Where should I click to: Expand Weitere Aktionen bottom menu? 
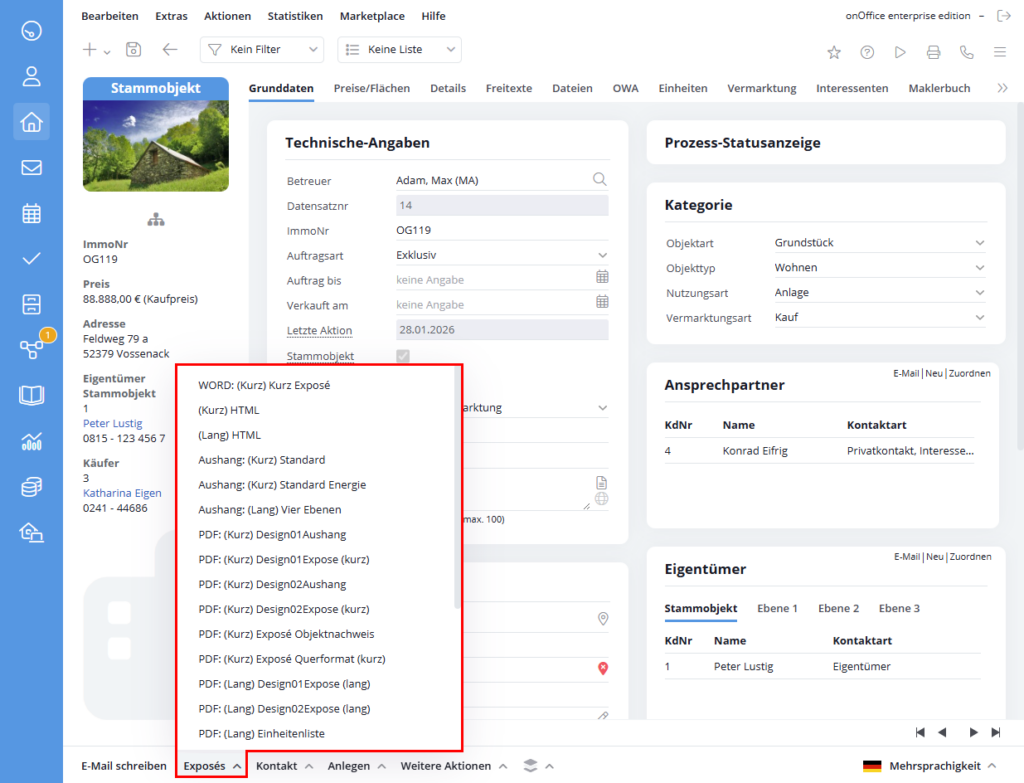(454, 766)
